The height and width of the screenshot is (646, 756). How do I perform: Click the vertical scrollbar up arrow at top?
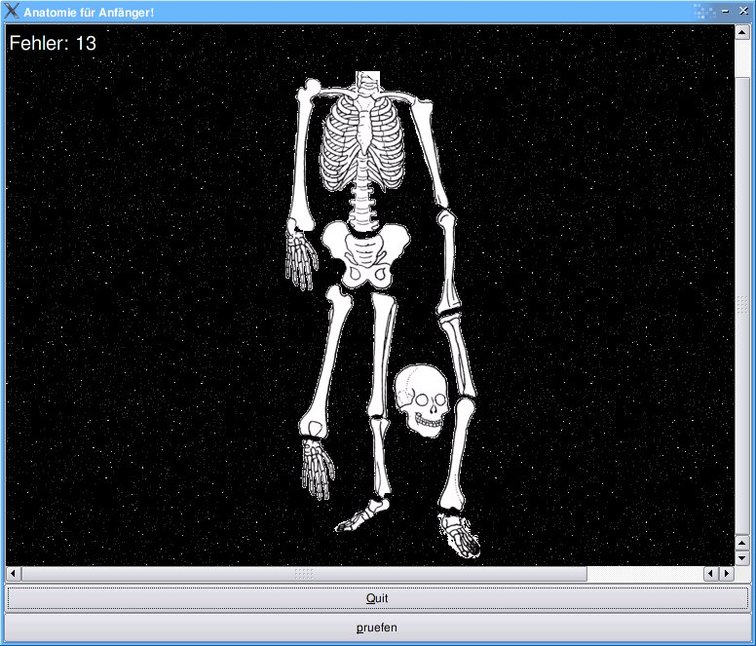(x=742, y=32)
